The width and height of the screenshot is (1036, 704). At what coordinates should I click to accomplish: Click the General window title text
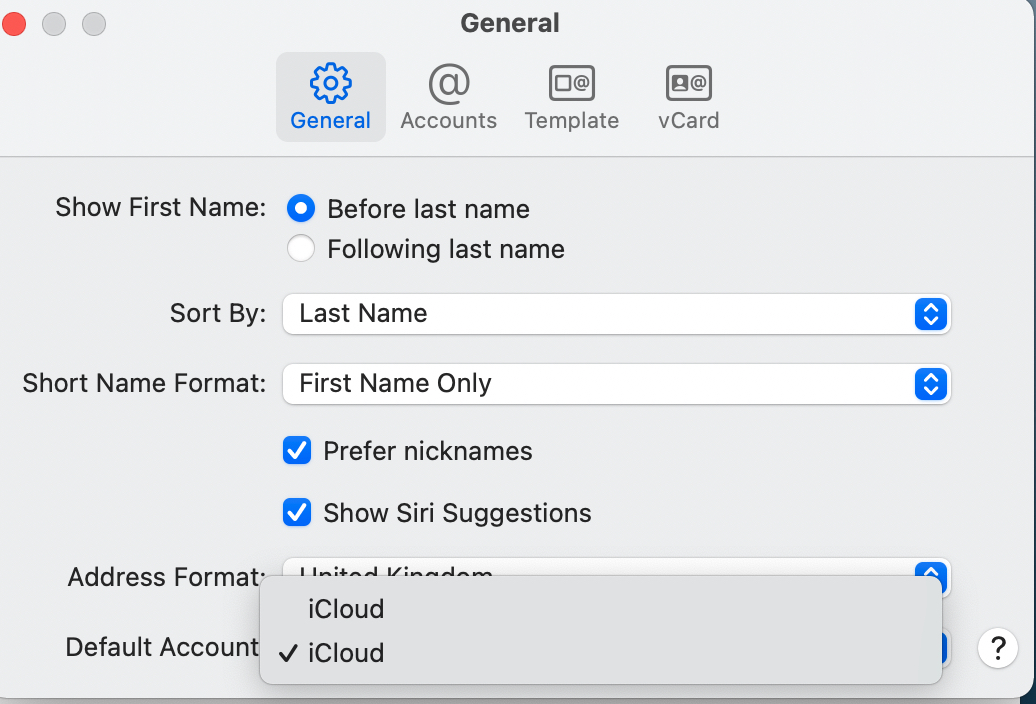[x=510, y=23]
